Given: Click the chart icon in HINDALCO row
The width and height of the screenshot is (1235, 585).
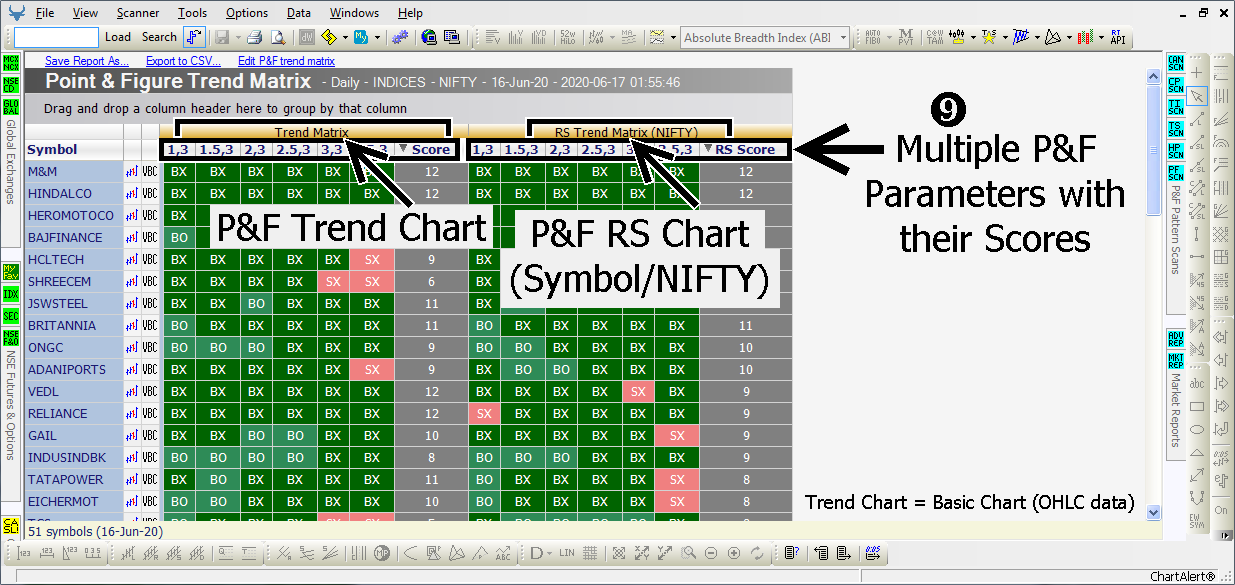Looking at the screenshot, I should pos(131,194).
